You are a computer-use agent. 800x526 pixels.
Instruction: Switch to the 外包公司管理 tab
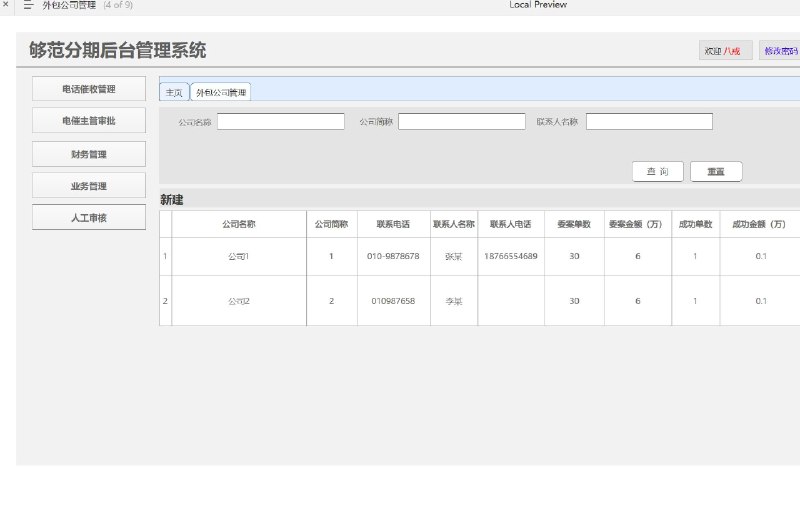(x=221, y=92)
